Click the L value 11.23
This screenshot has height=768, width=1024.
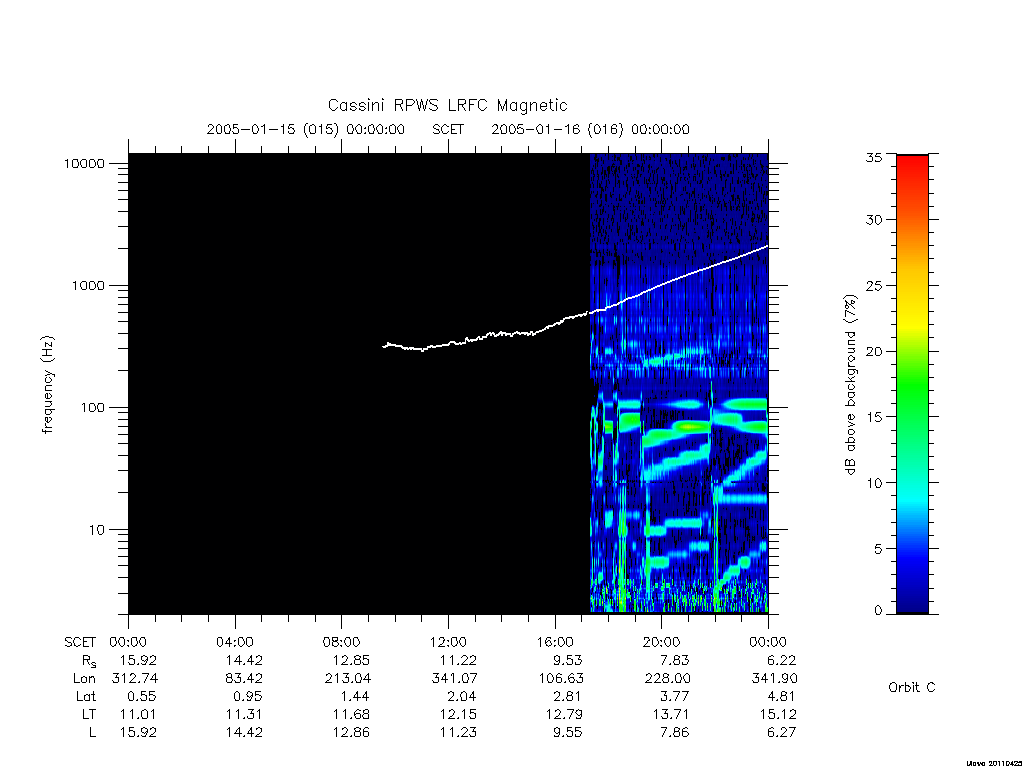tap(458, 732)
